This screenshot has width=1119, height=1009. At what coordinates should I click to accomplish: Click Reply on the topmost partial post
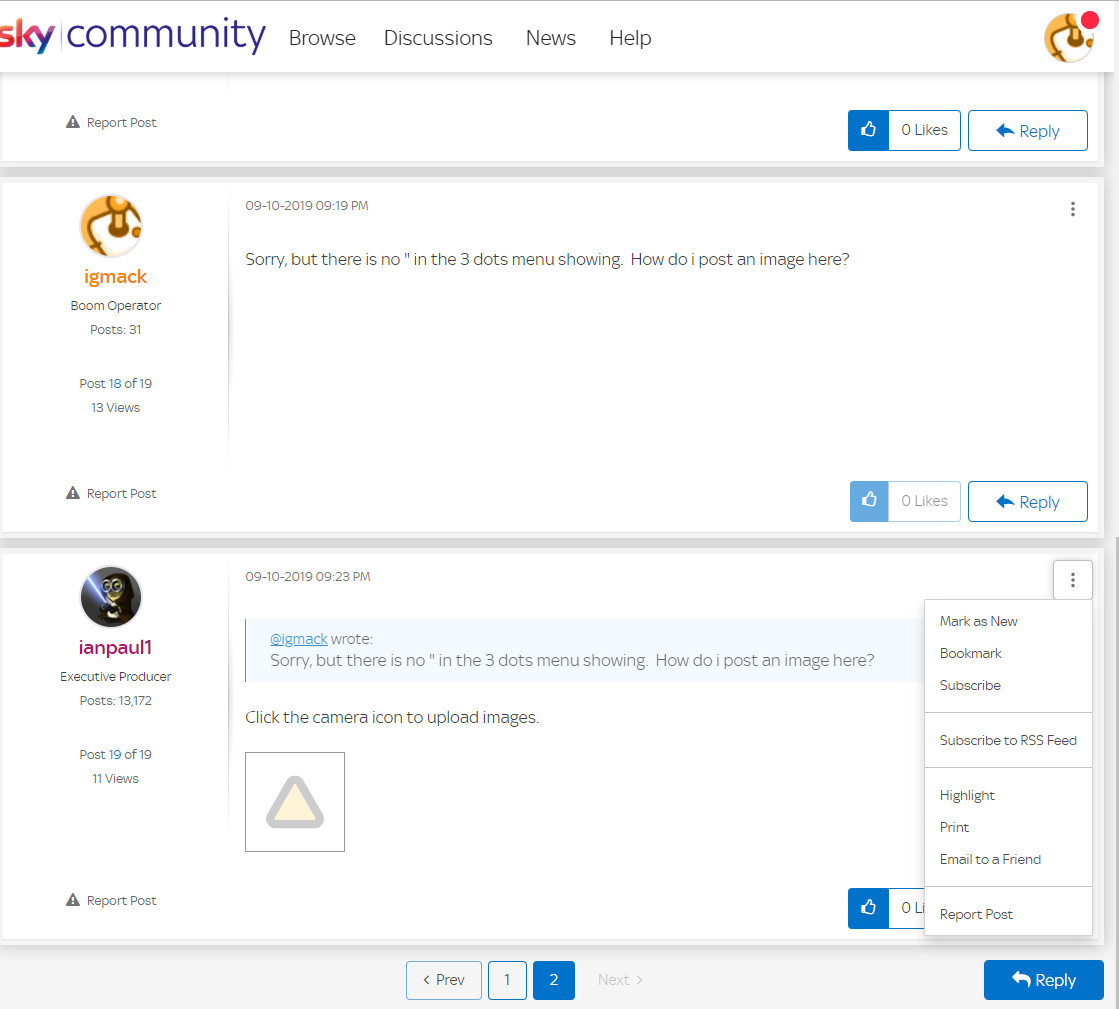(x=1027, y=130)
